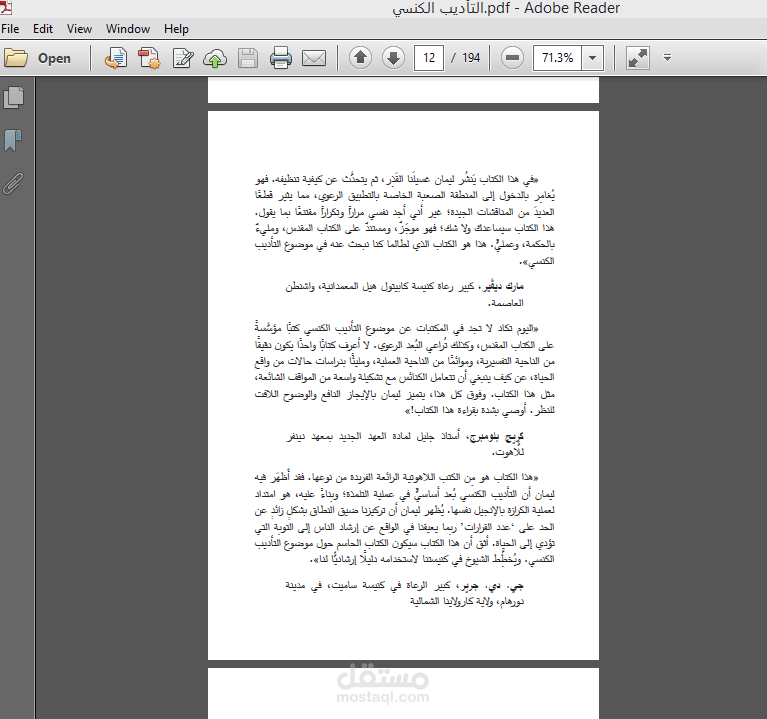Open the zoom level dropdown arrow
Screen dimensions: 767x719
point(592,58)
